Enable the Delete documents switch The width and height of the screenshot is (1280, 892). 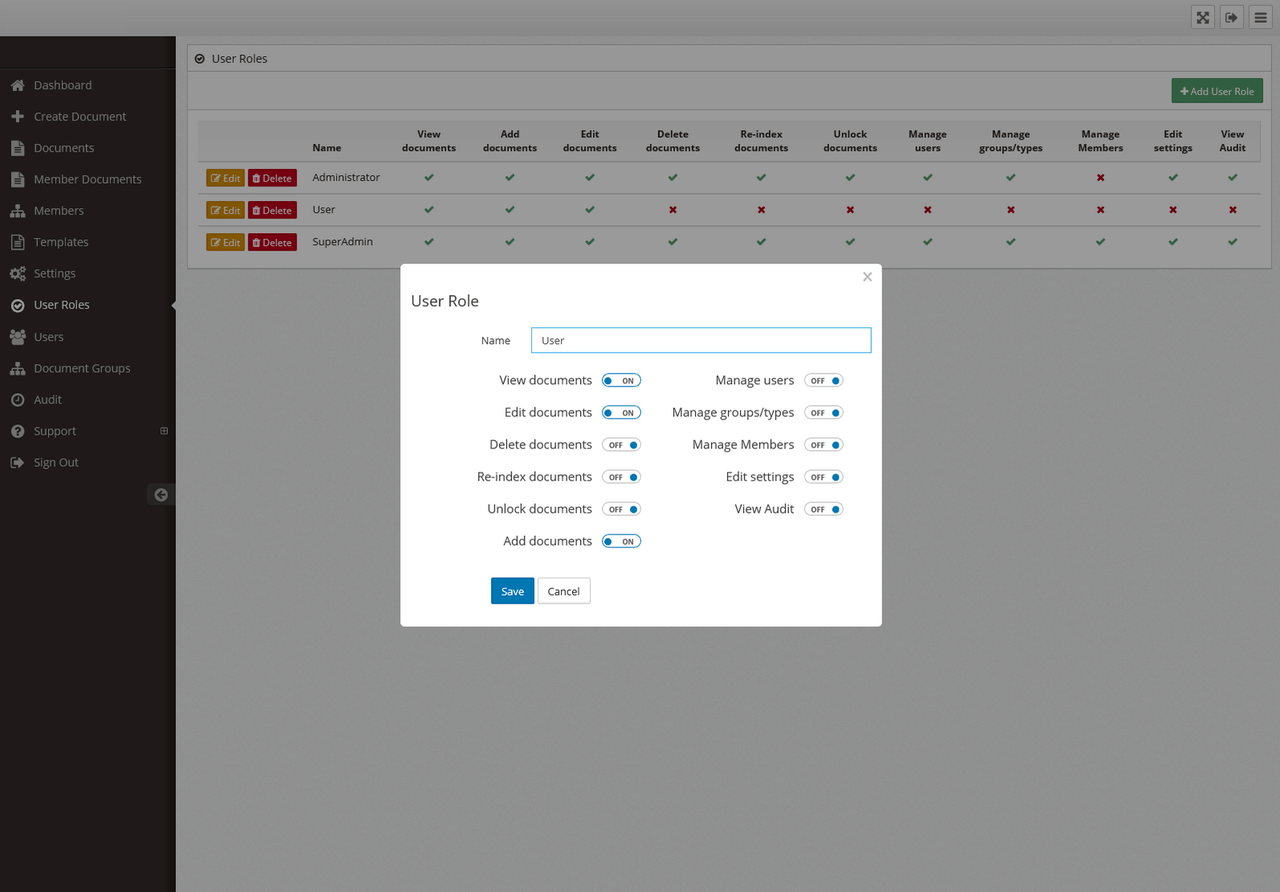coord(621,445)
